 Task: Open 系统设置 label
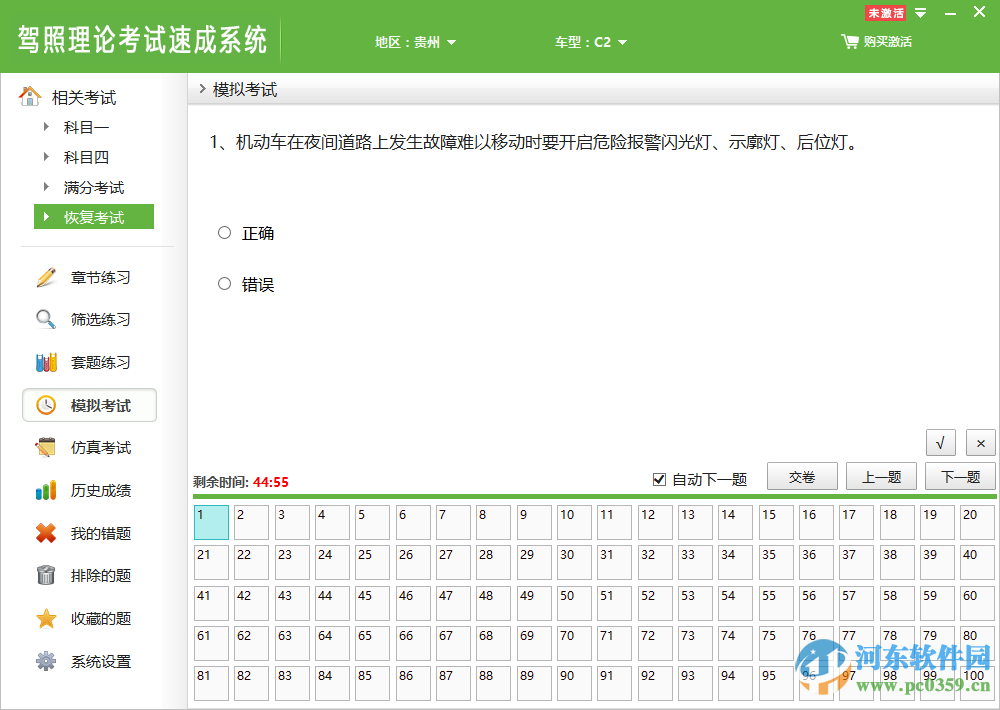(x=101, y=662)
